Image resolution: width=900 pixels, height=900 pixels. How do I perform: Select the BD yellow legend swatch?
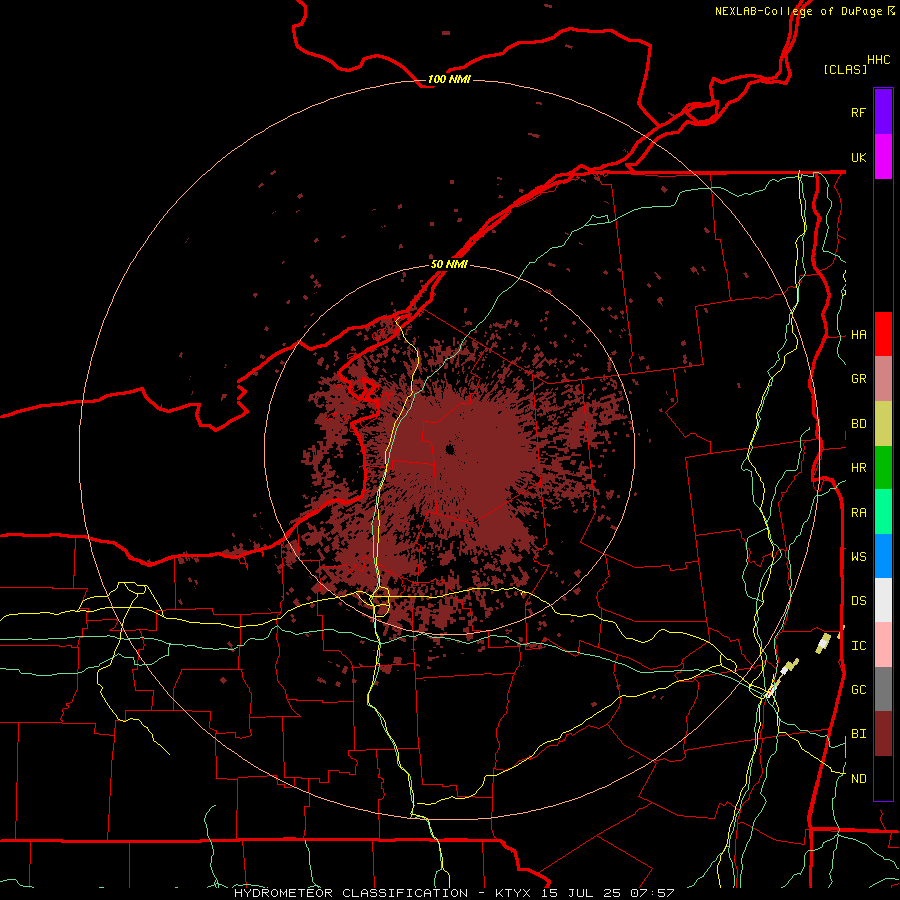883,424
